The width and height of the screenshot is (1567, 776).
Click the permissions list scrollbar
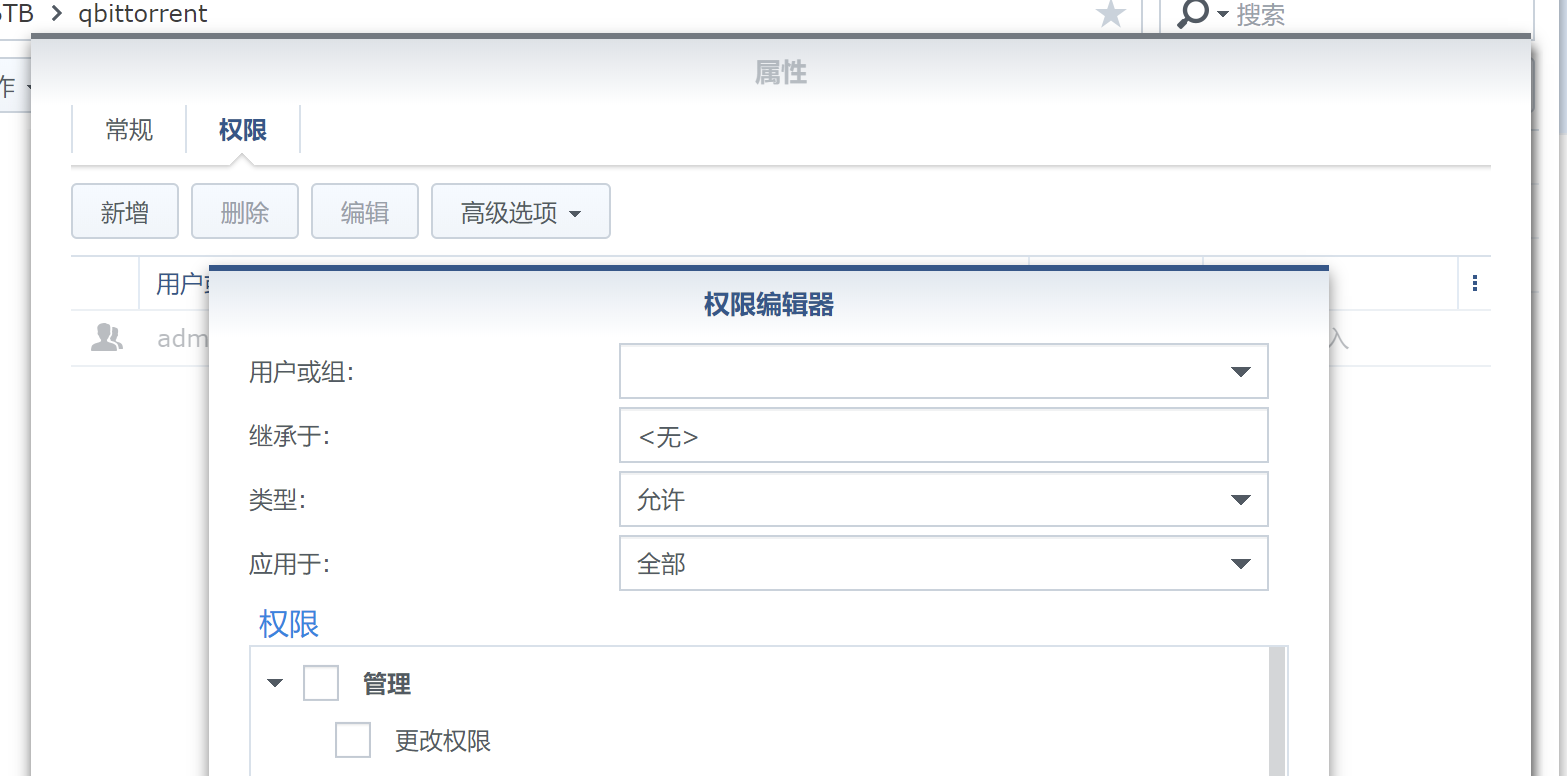[x=1276, y=710]
